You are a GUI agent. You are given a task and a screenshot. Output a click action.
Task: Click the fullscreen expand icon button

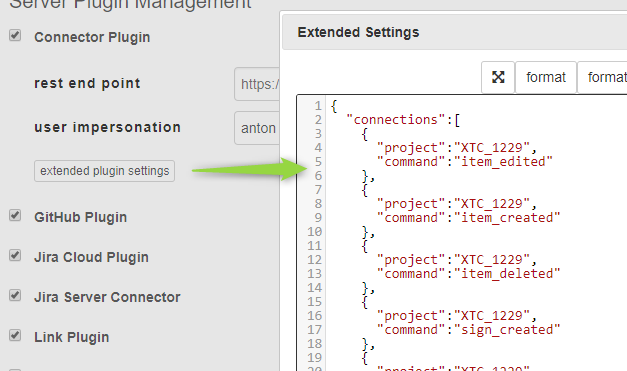[498, 77]
